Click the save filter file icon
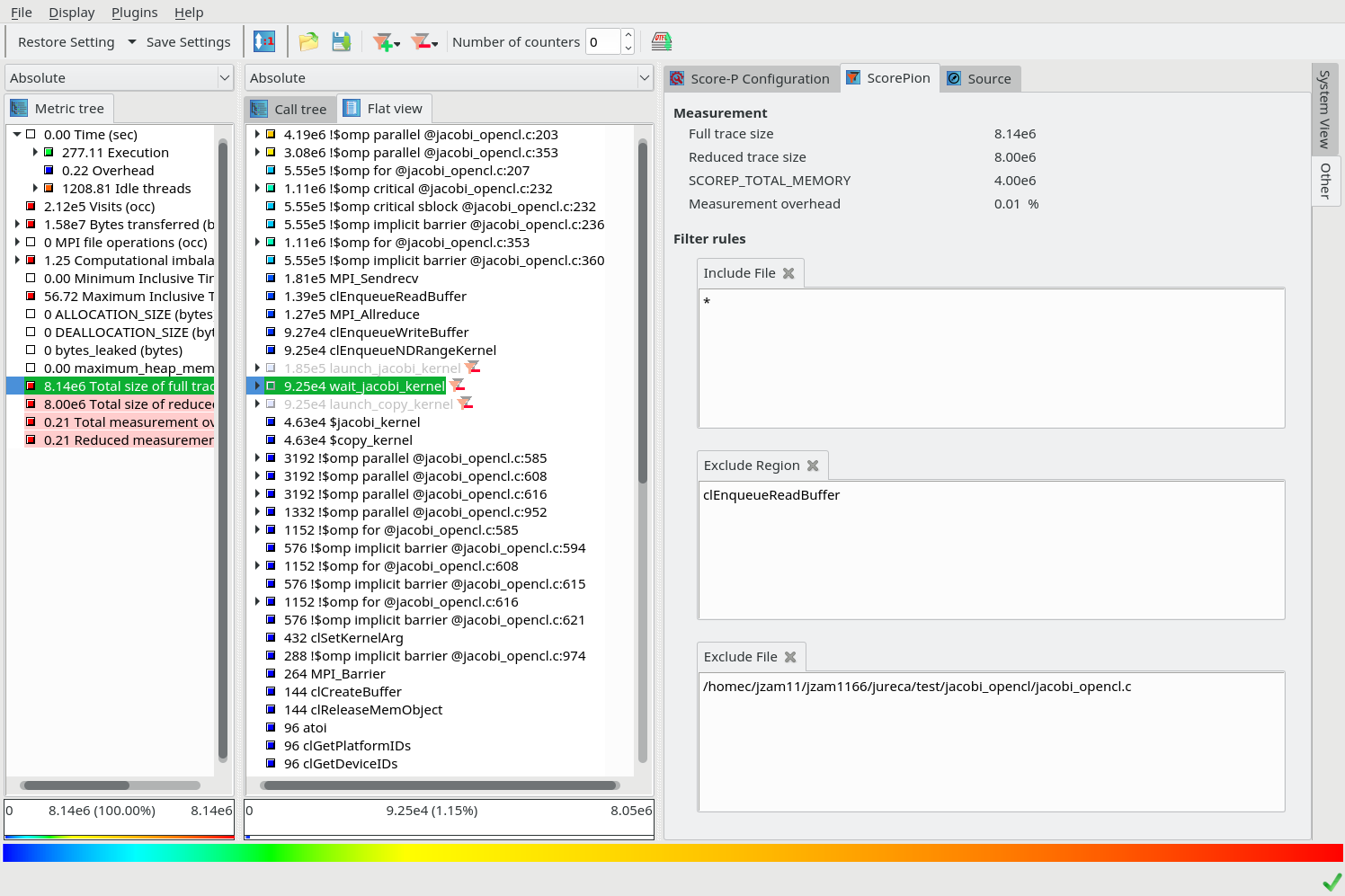The image size is (1345, 896). tap(341, 41)
